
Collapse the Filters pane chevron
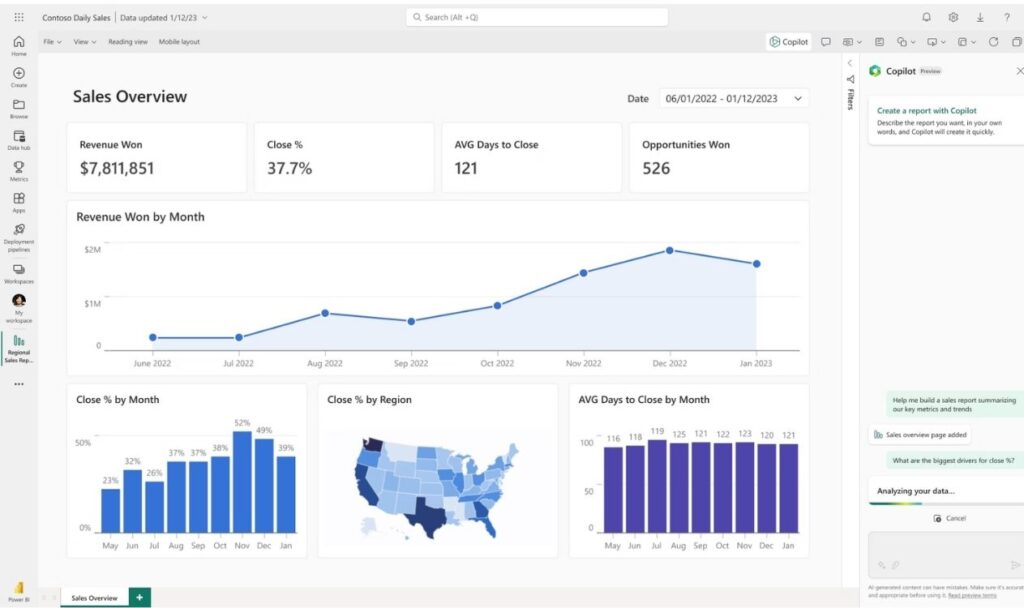850,63
